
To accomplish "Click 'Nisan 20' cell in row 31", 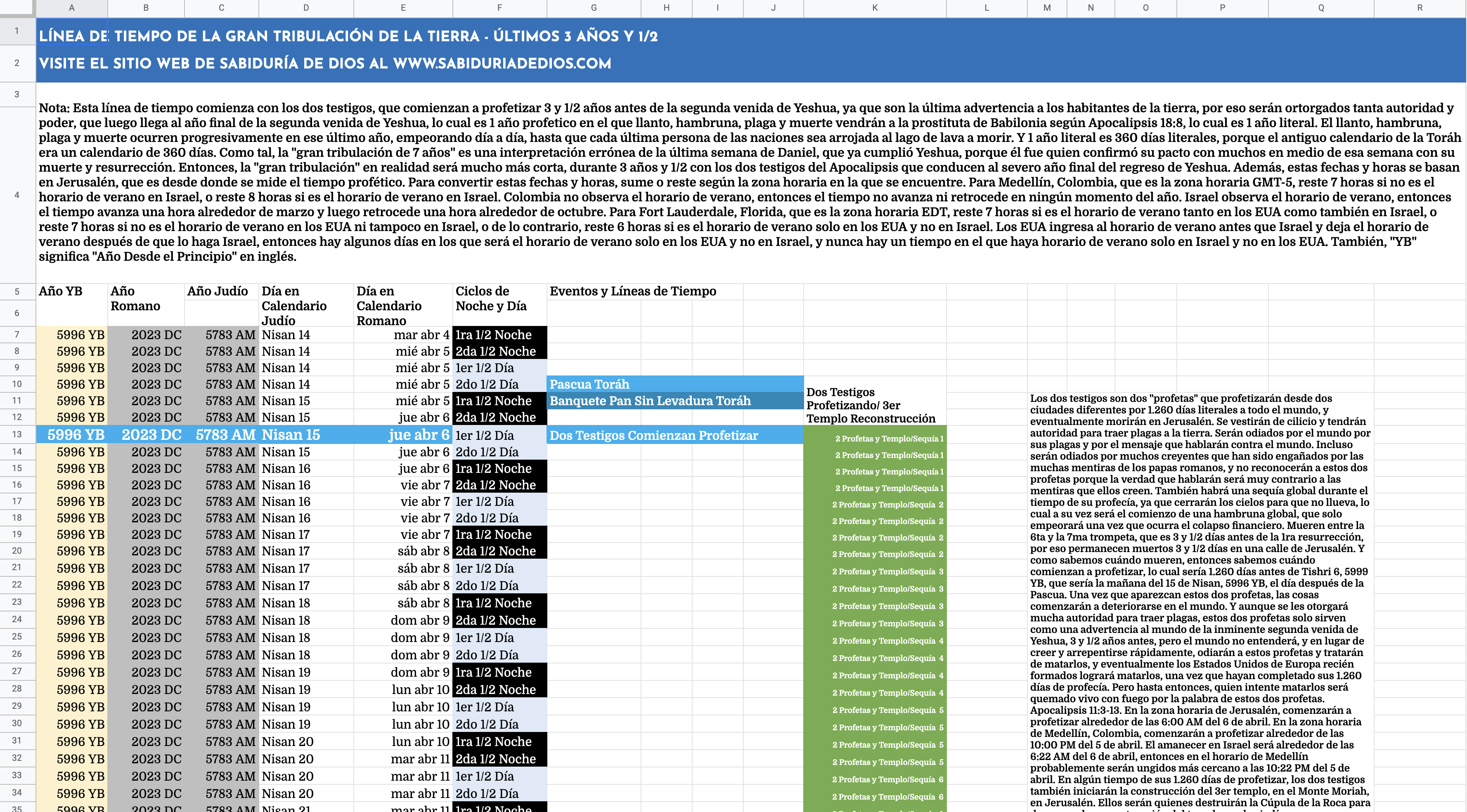I will coord(306,741).
